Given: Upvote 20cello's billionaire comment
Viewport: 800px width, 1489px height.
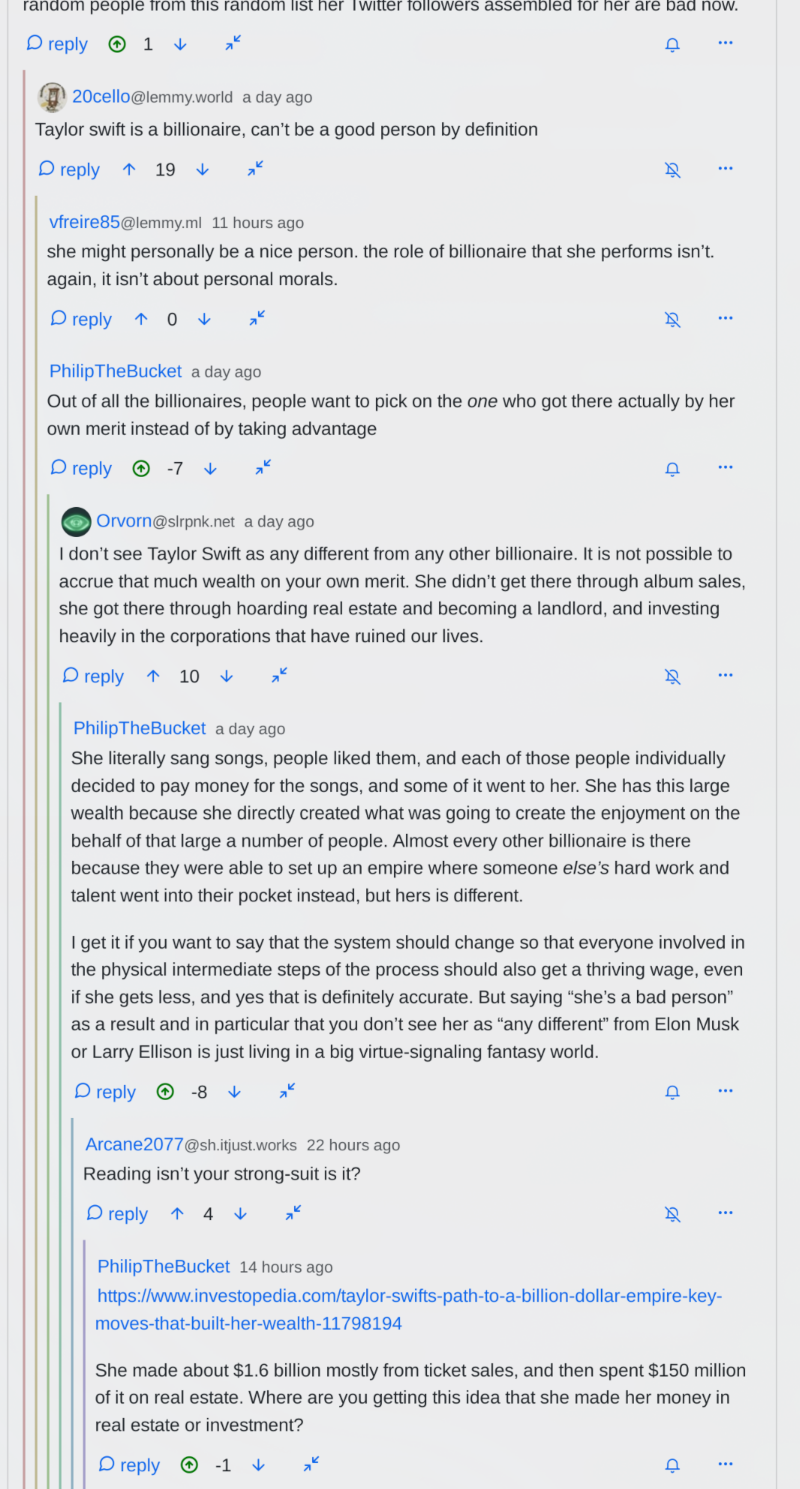Looking at the screenshot, I should click(128, 169).
